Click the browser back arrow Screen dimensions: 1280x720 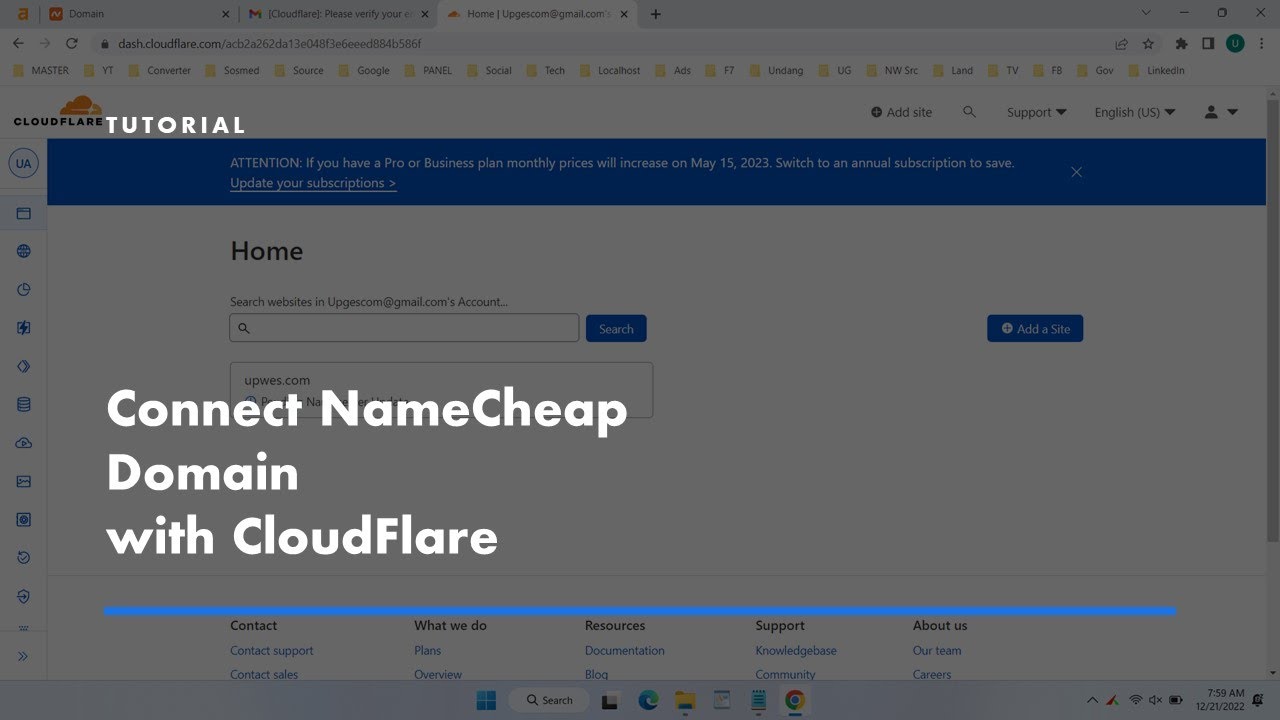tap(18, 44)
